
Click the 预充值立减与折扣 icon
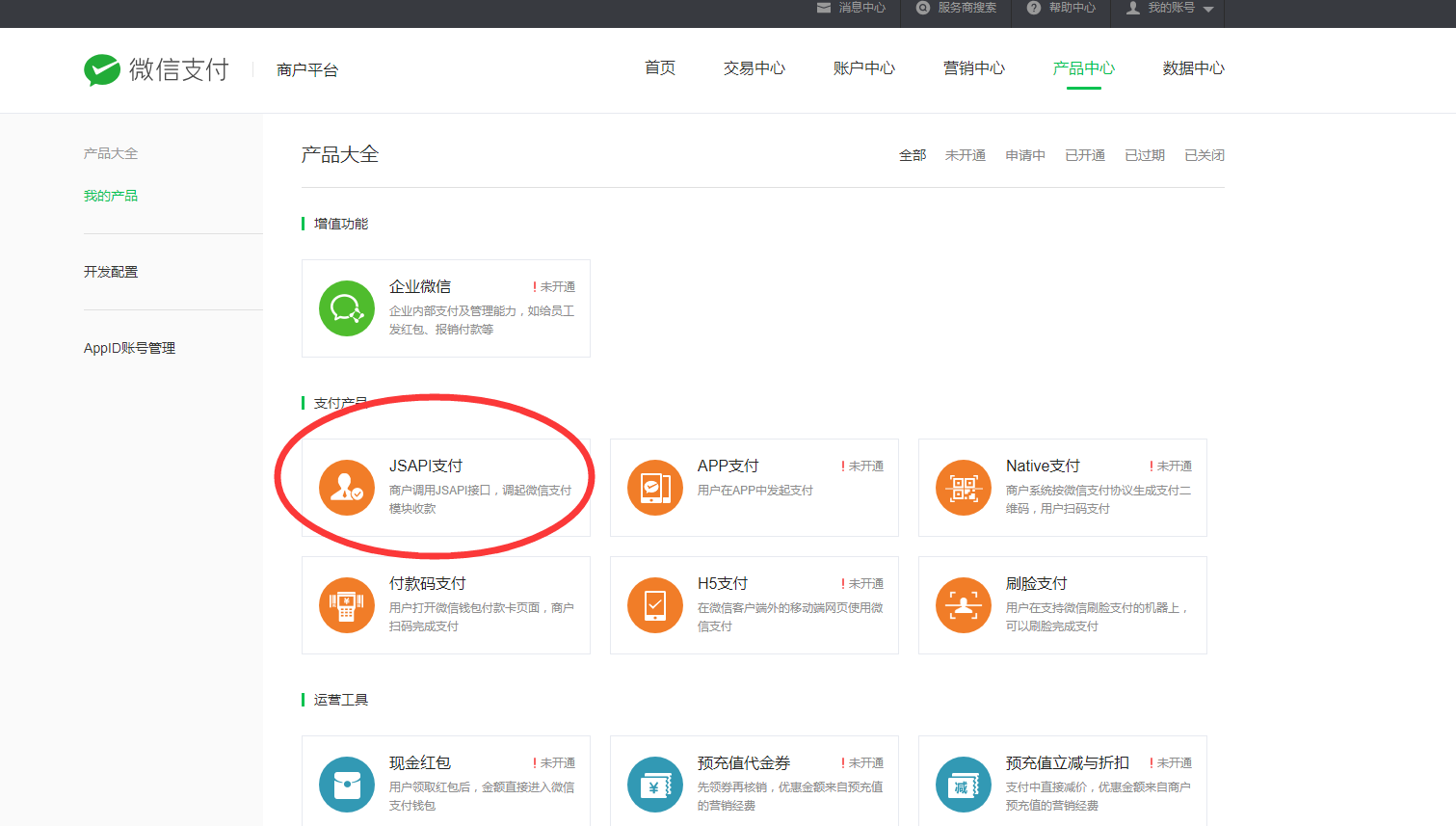(x=964, y=785)
